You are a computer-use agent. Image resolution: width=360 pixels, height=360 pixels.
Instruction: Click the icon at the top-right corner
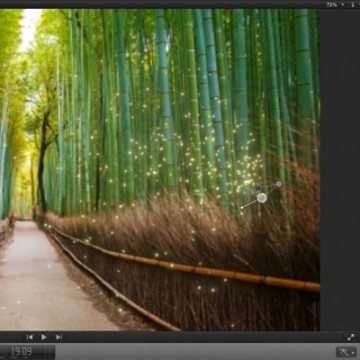pos(353,4)
